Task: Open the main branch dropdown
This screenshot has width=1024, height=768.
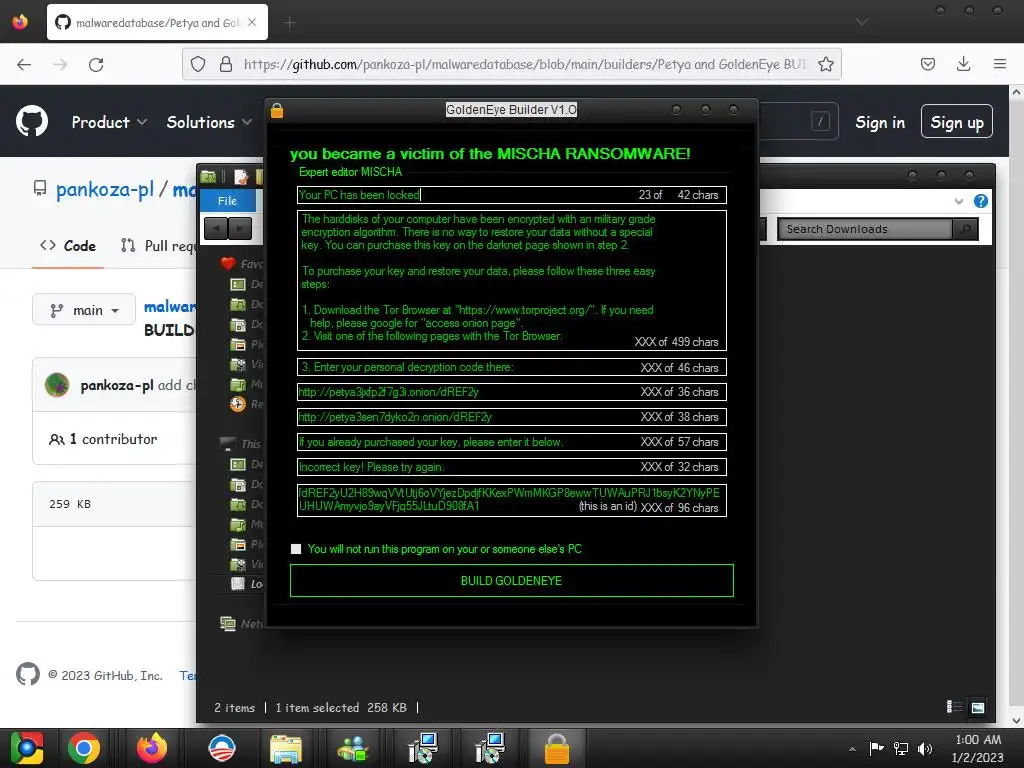Action: 84,310
